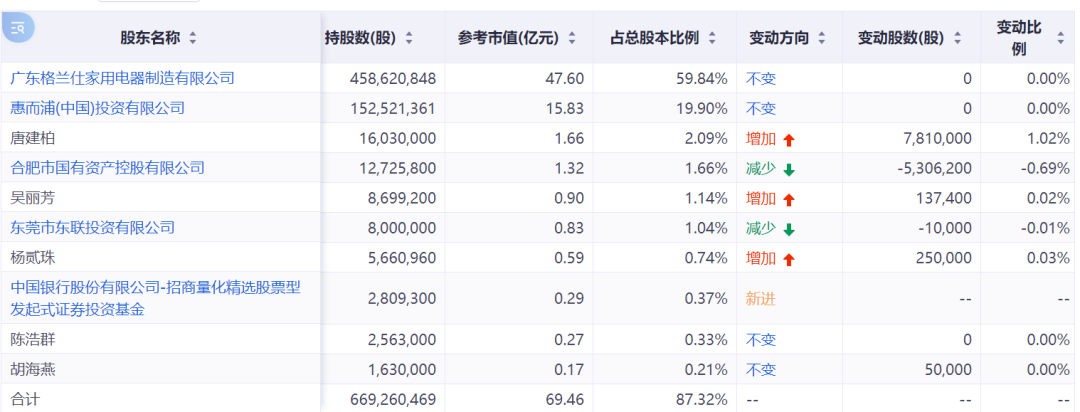Click total shares 669,260,469
This screenshot has width=1080, height=412.
(x=392, y=399)
